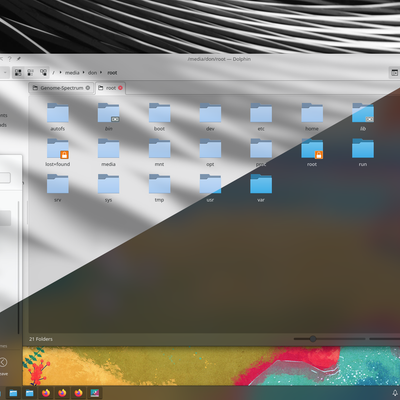Viewport: 400px width, 400px height.
Task: Switch to Details view mode
Action: pyautogui.click(x=43, y=72)
